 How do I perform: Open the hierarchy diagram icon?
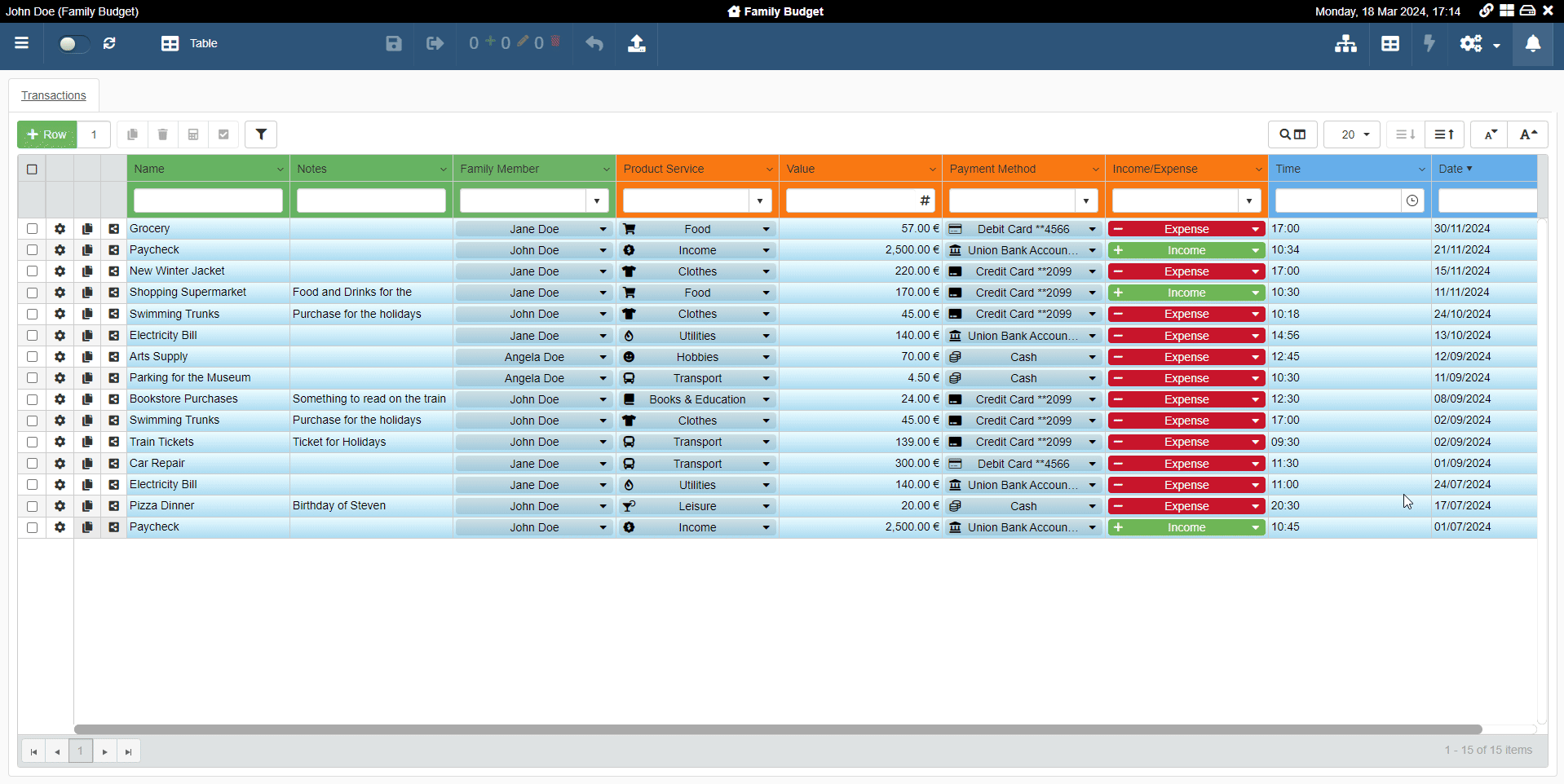tap(1345, 43)
